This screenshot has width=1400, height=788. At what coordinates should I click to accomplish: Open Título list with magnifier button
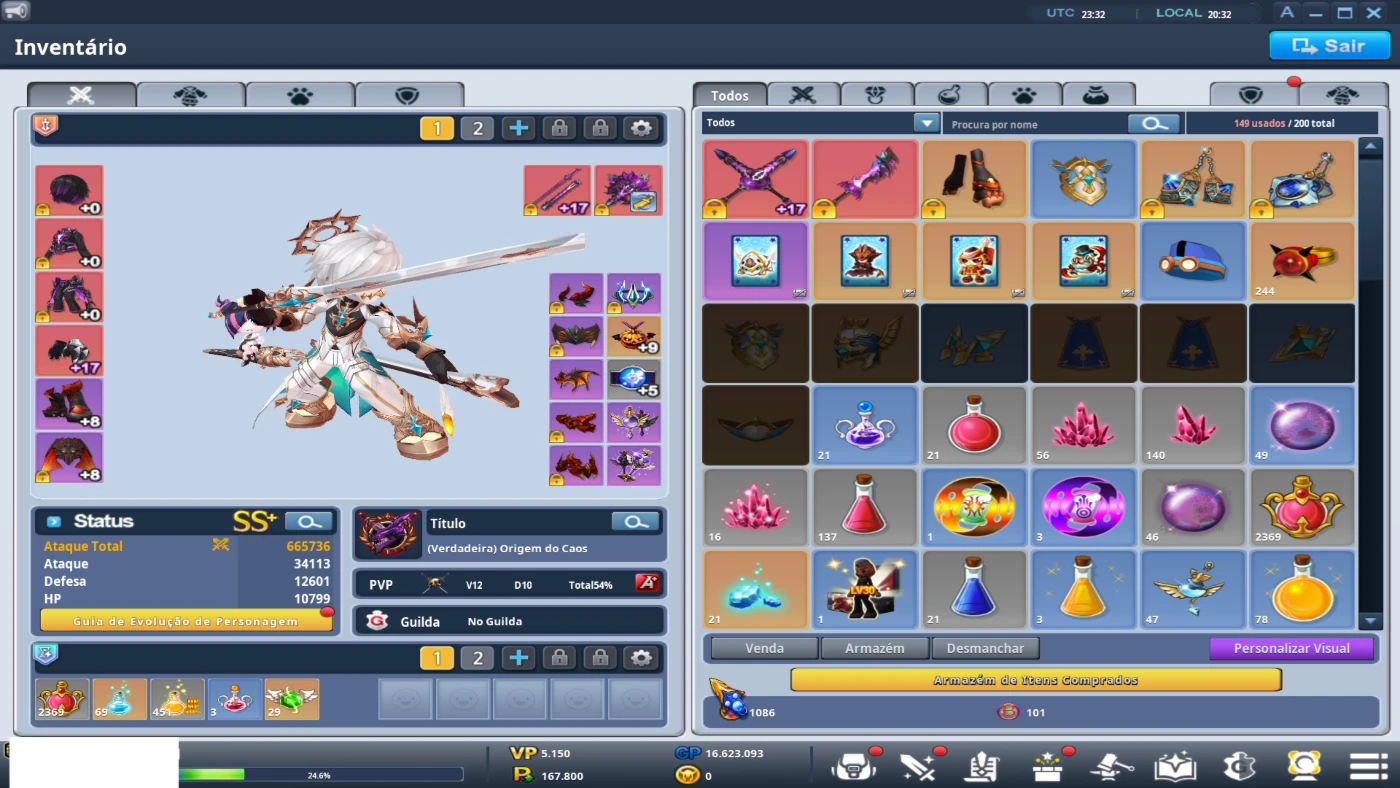click(x=636, y=521)
